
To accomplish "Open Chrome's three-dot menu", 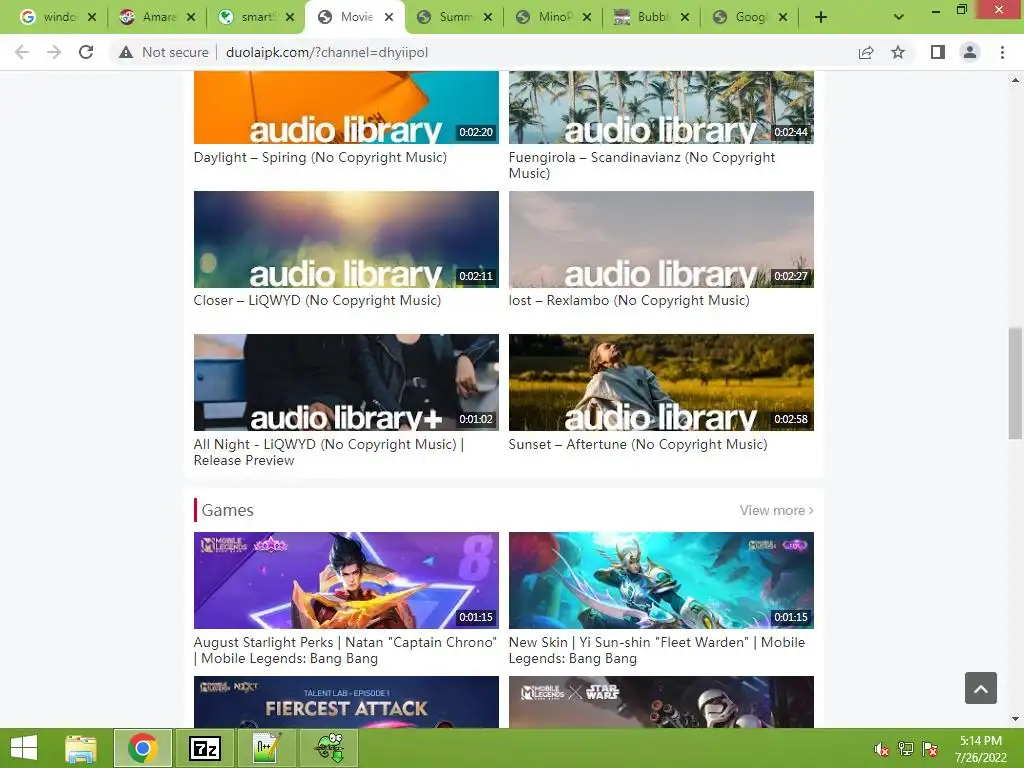I will coord(1002,52).
